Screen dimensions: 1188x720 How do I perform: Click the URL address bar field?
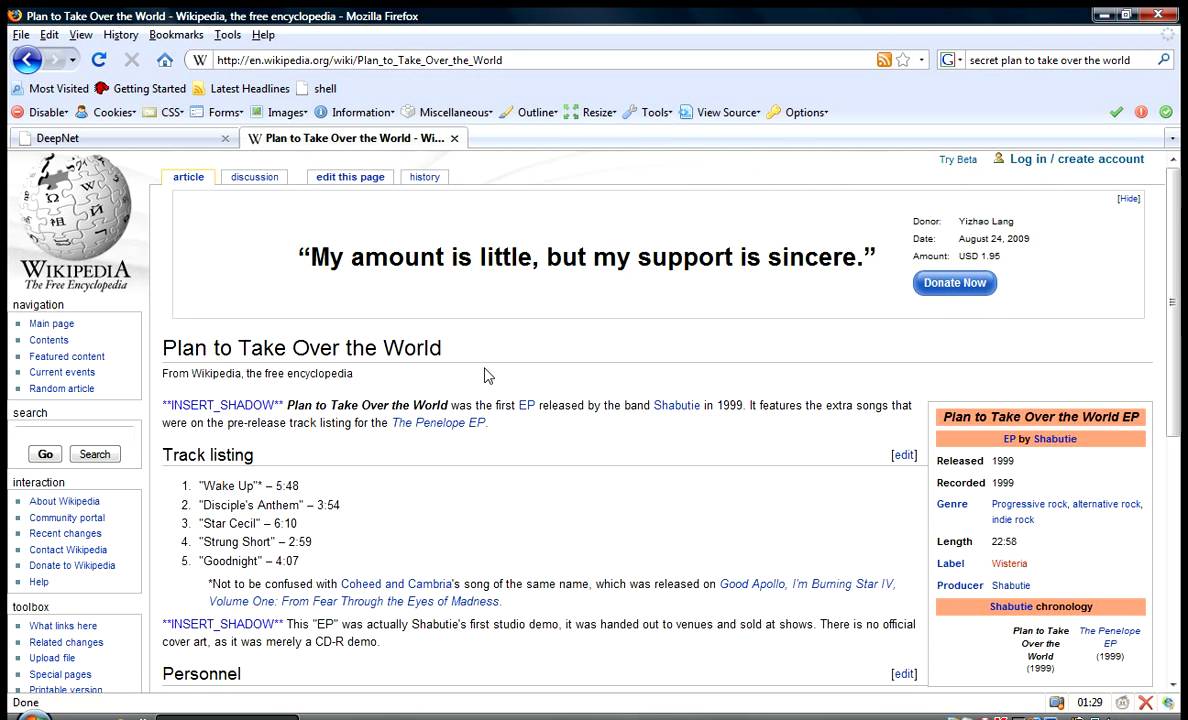[542, 60]
